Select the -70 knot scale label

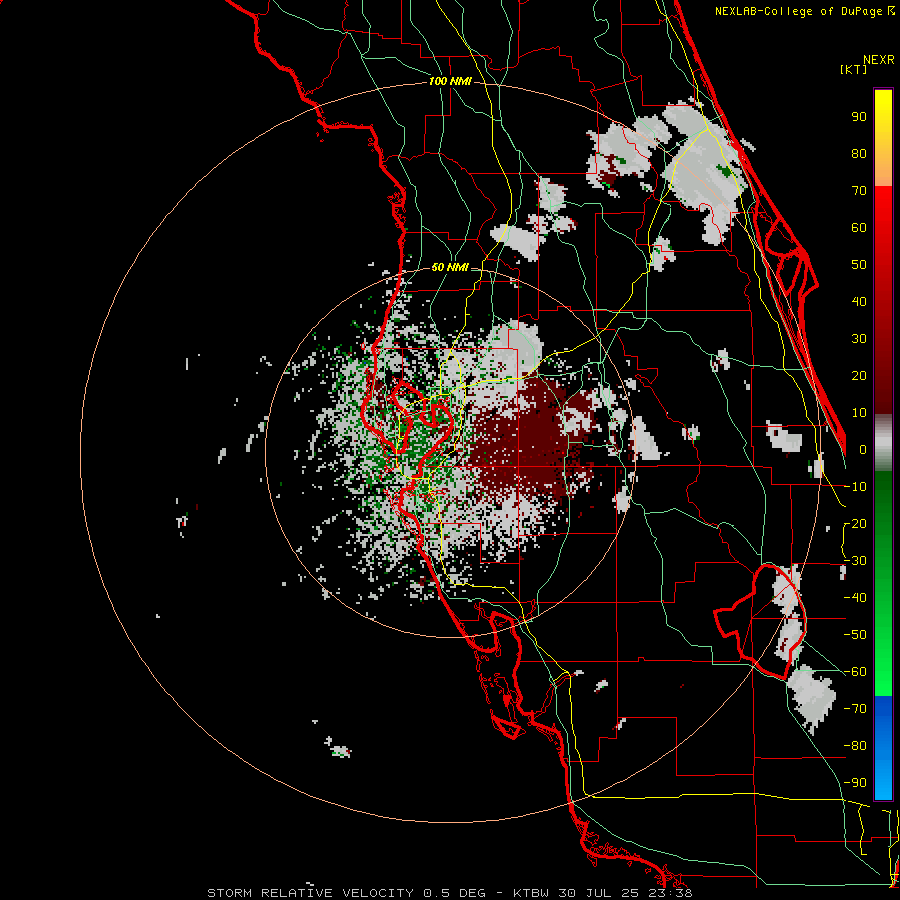pos(855,709)
